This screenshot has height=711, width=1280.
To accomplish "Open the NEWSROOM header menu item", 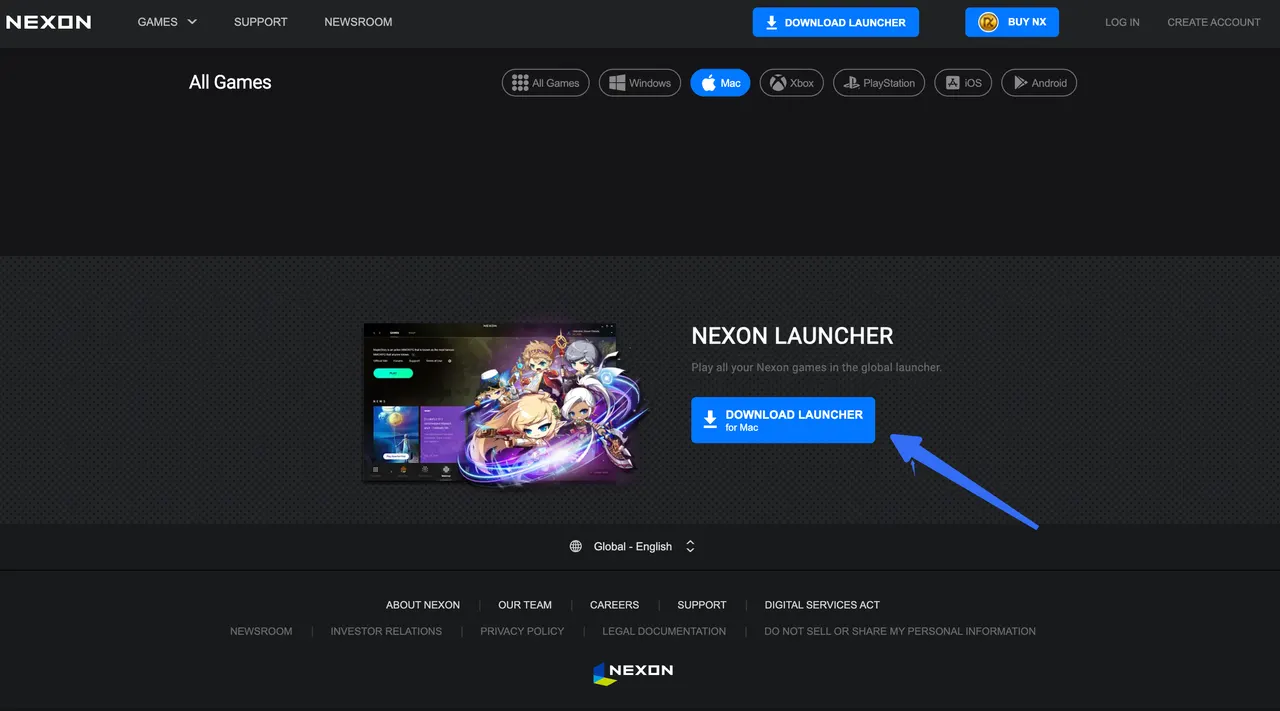I will pyautogui.click(x=358, y=22).
